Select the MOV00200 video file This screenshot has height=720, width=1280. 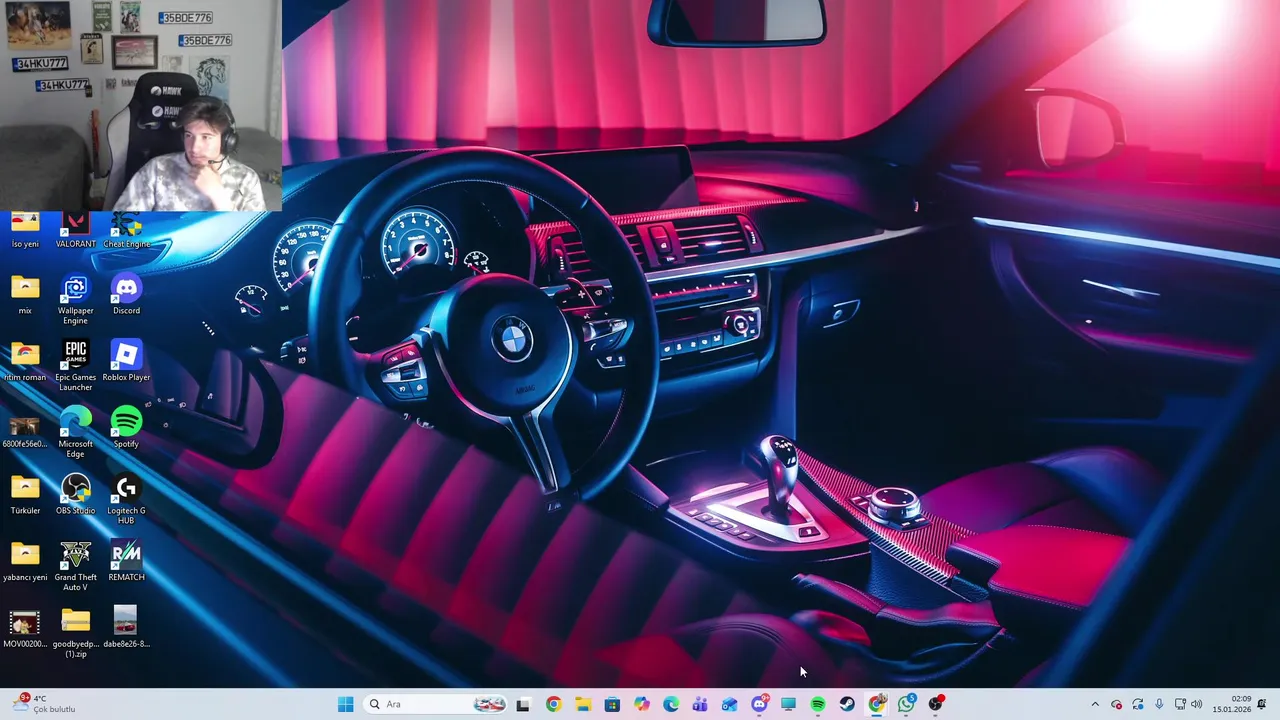[25, 629]
